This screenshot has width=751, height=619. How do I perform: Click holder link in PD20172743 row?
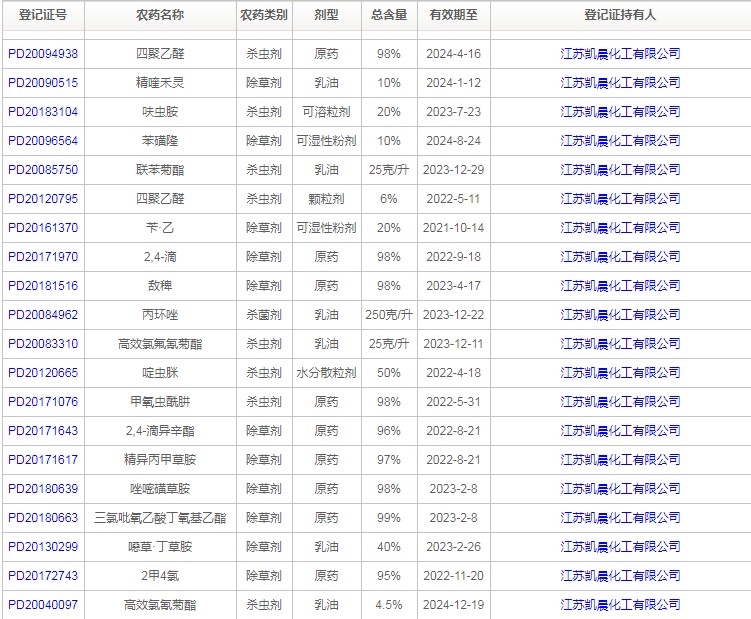click(620, 575)
